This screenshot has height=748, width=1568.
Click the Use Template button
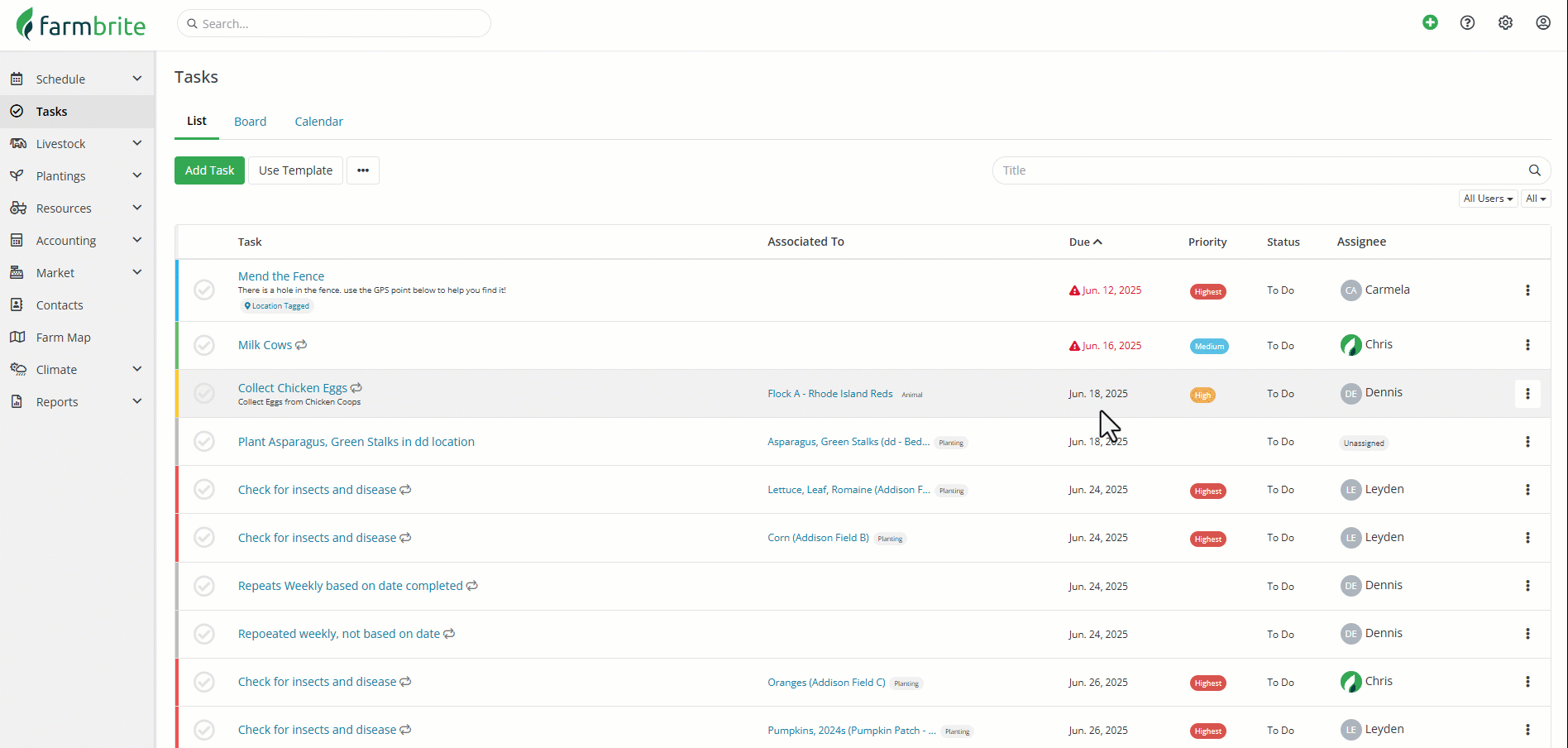tap(295, 170)
